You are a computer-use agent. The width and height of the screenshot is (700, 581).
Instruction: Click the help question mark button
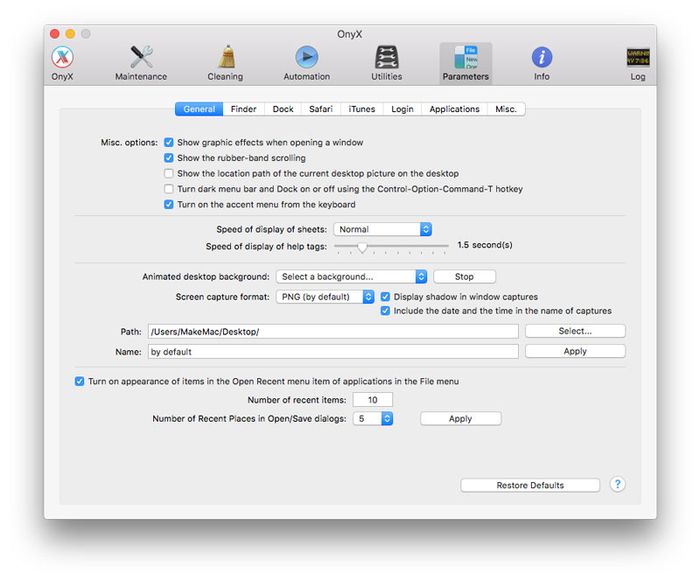[x=617, y=484]
